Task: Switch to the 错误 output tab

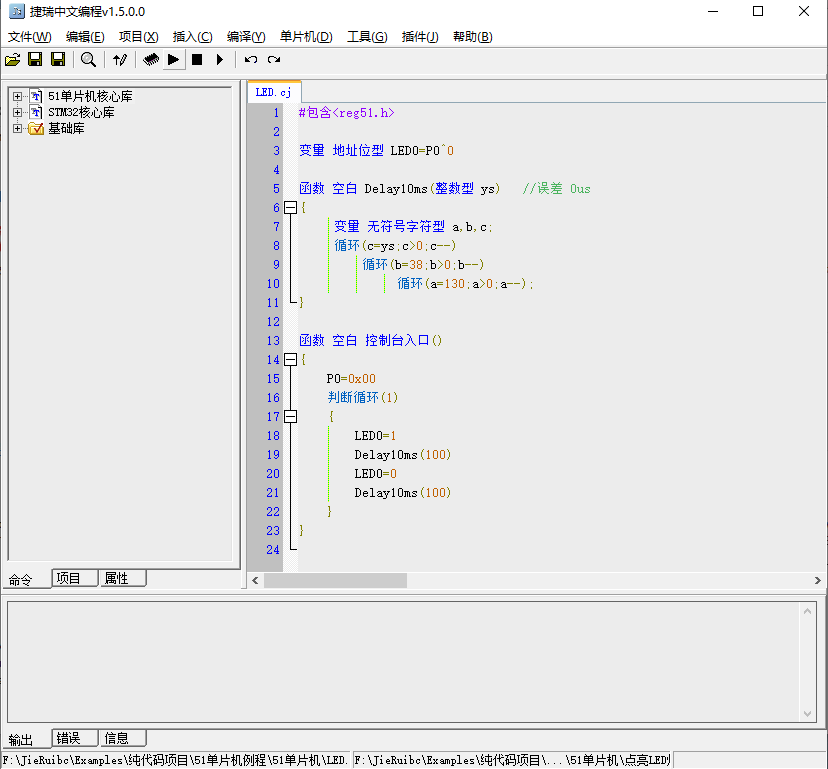Action: (75, 738)
